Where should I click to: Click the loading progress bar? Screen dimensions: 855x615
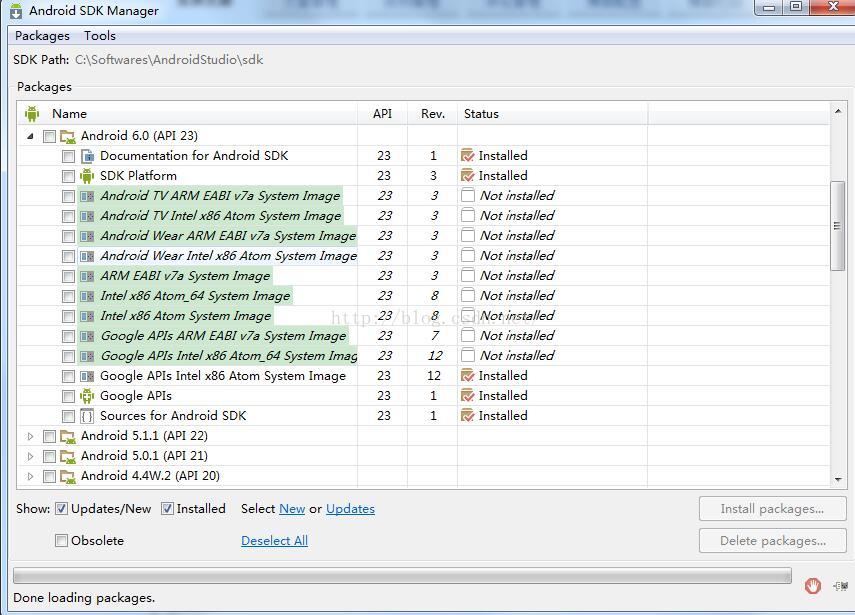(402, 576)
